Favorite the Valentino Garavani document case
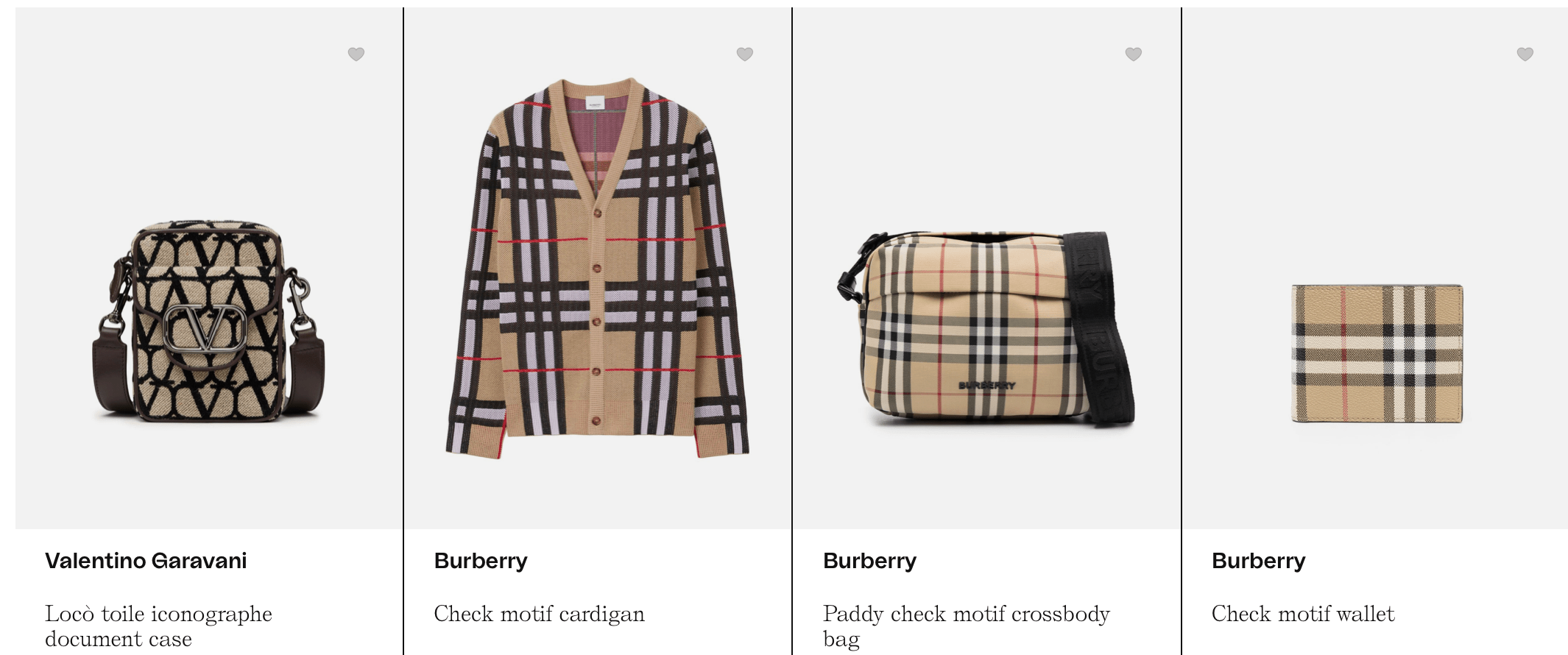 coord(356,54)
